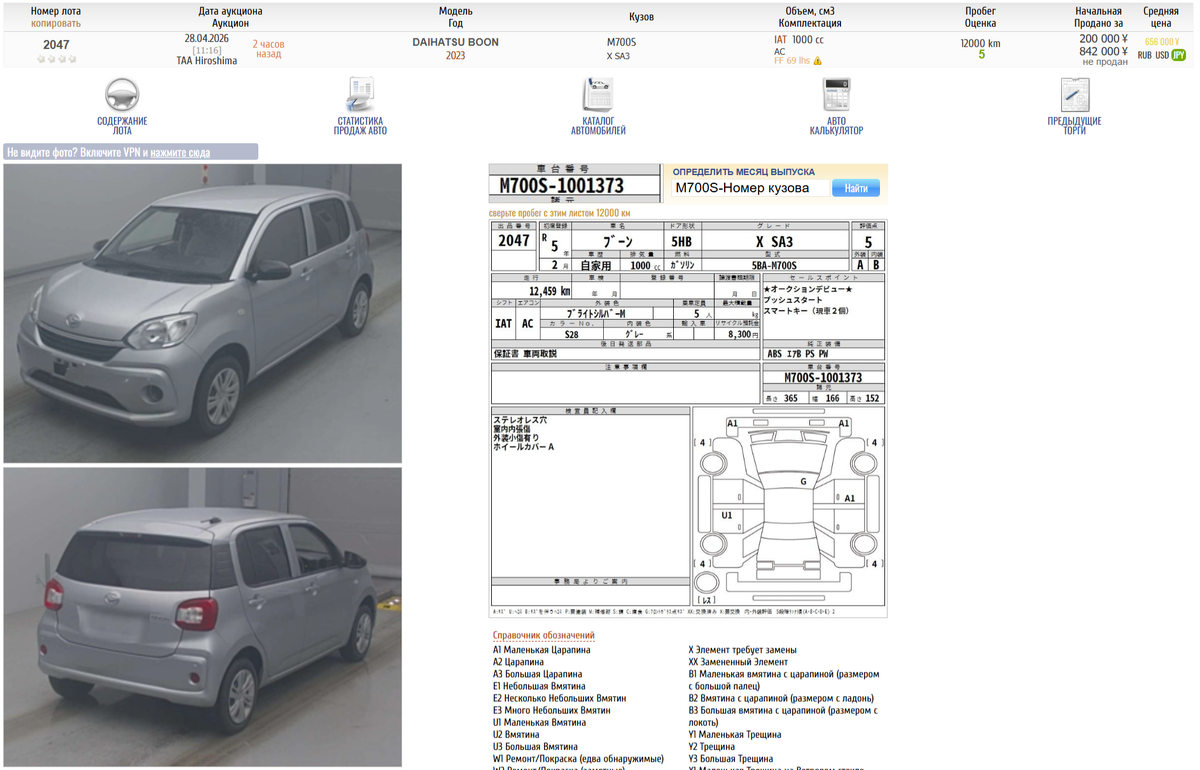
Task: Click the не продан status text
Action: 1105,62
